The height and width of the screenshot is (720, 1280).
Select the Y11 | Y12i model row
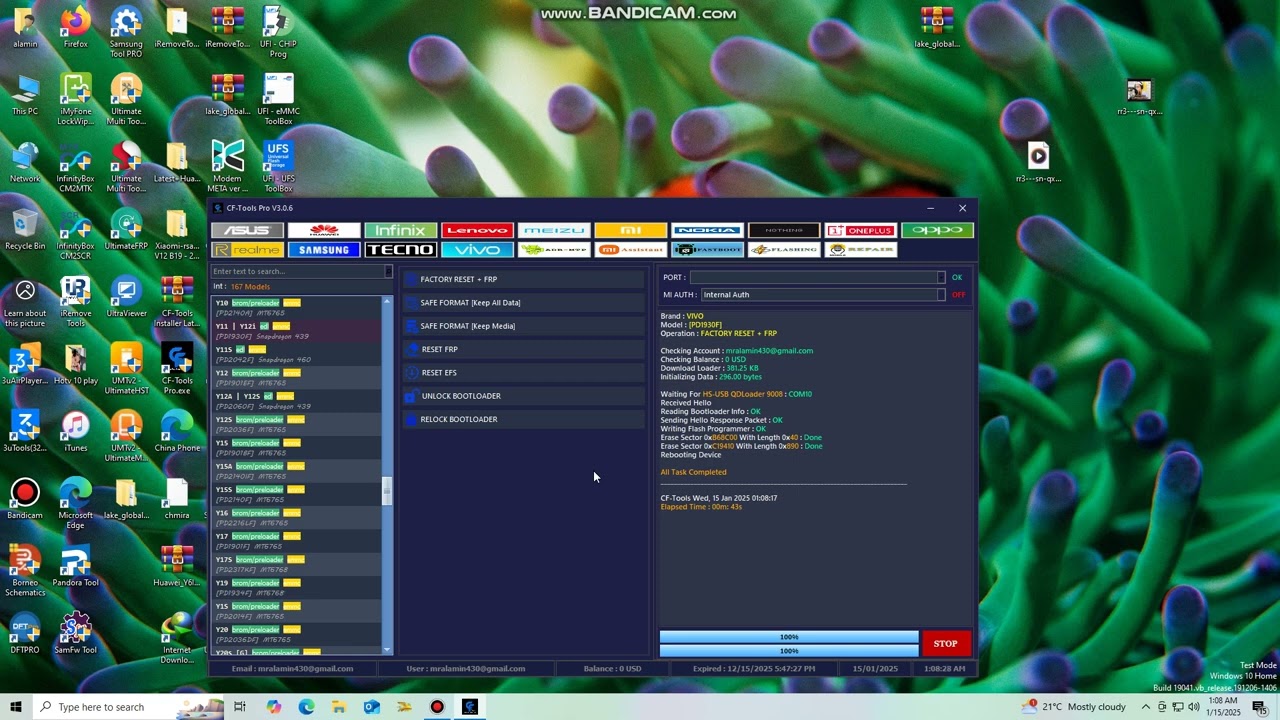[x=297, y=331]
